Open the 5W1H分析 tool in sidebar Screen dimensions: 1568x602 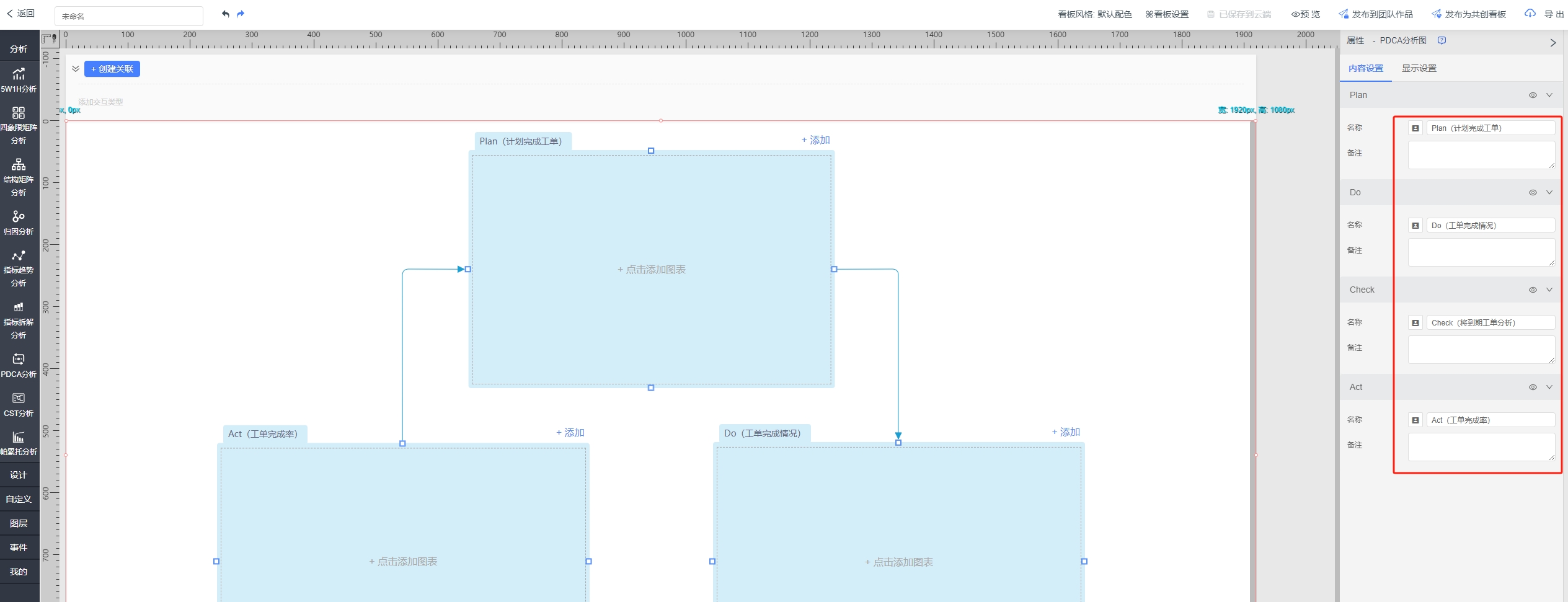click(19, 80)
